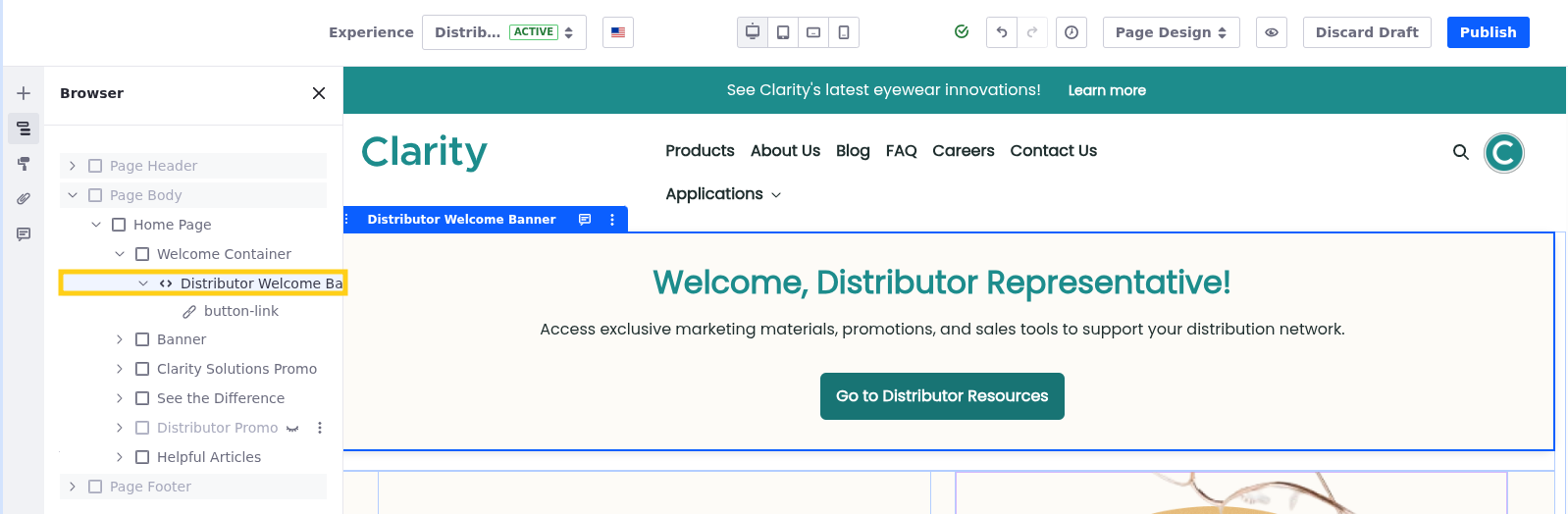Click the plus icon for Fragments and Widgets
This screenshot has width=1568, height=514.
pyautogui.click(x=24, y=93)
